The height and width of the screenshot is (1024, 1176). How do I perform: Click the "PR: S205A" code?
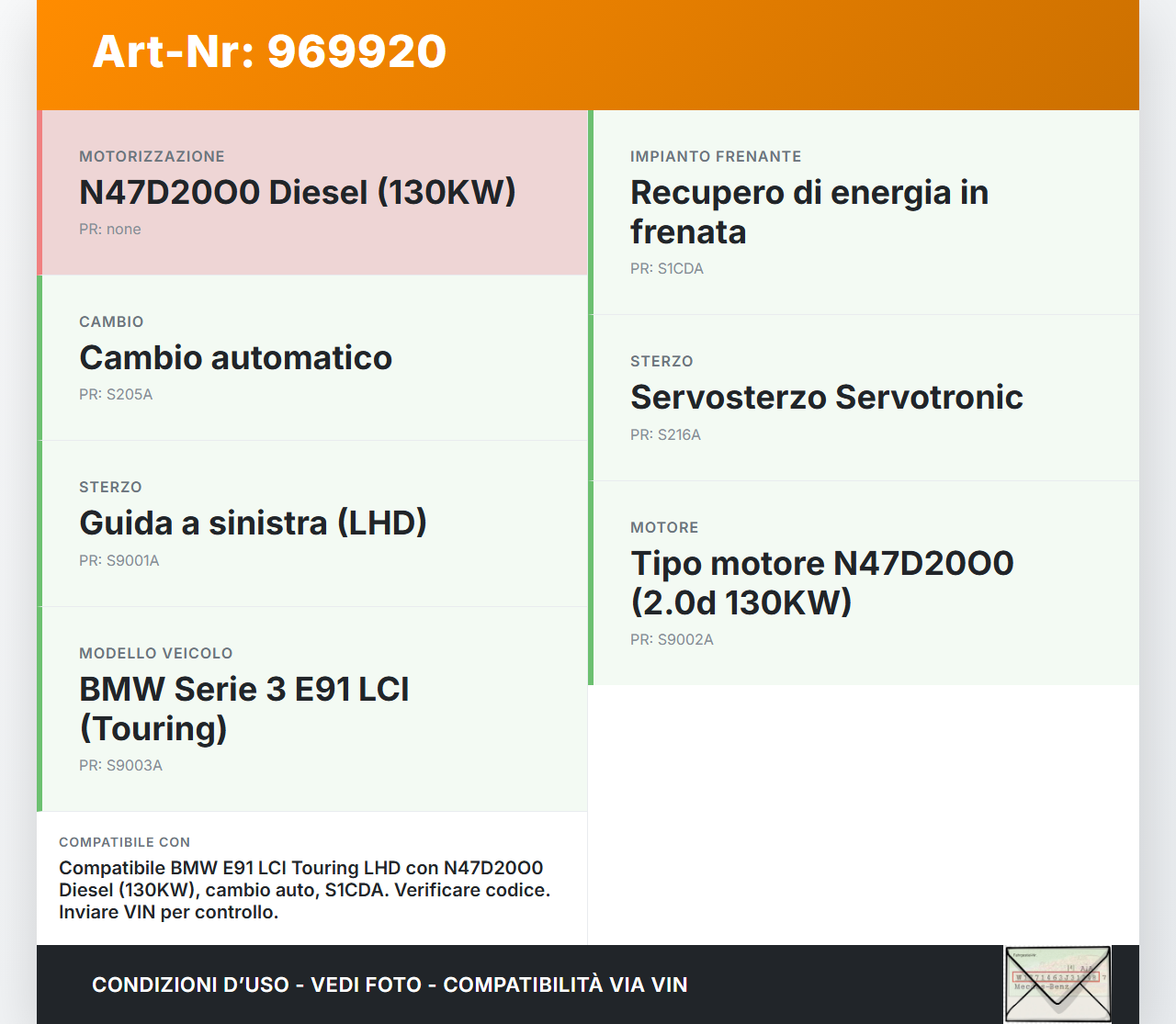coord(116,394)
